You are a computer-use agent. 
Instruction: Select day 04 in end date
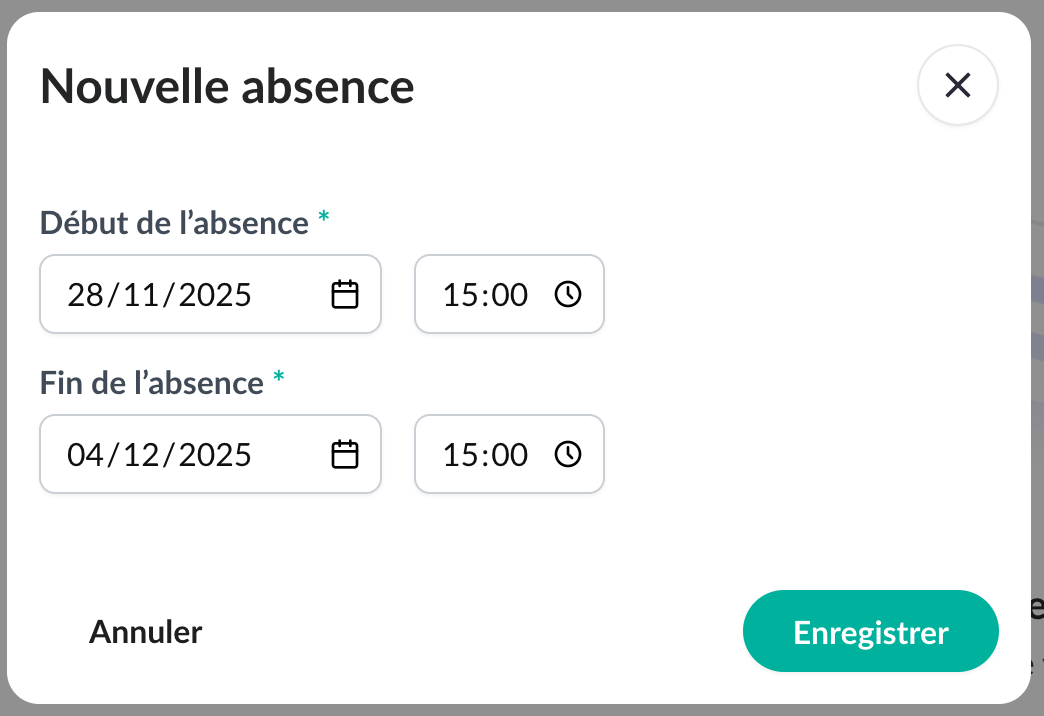[x=85, y=455]
